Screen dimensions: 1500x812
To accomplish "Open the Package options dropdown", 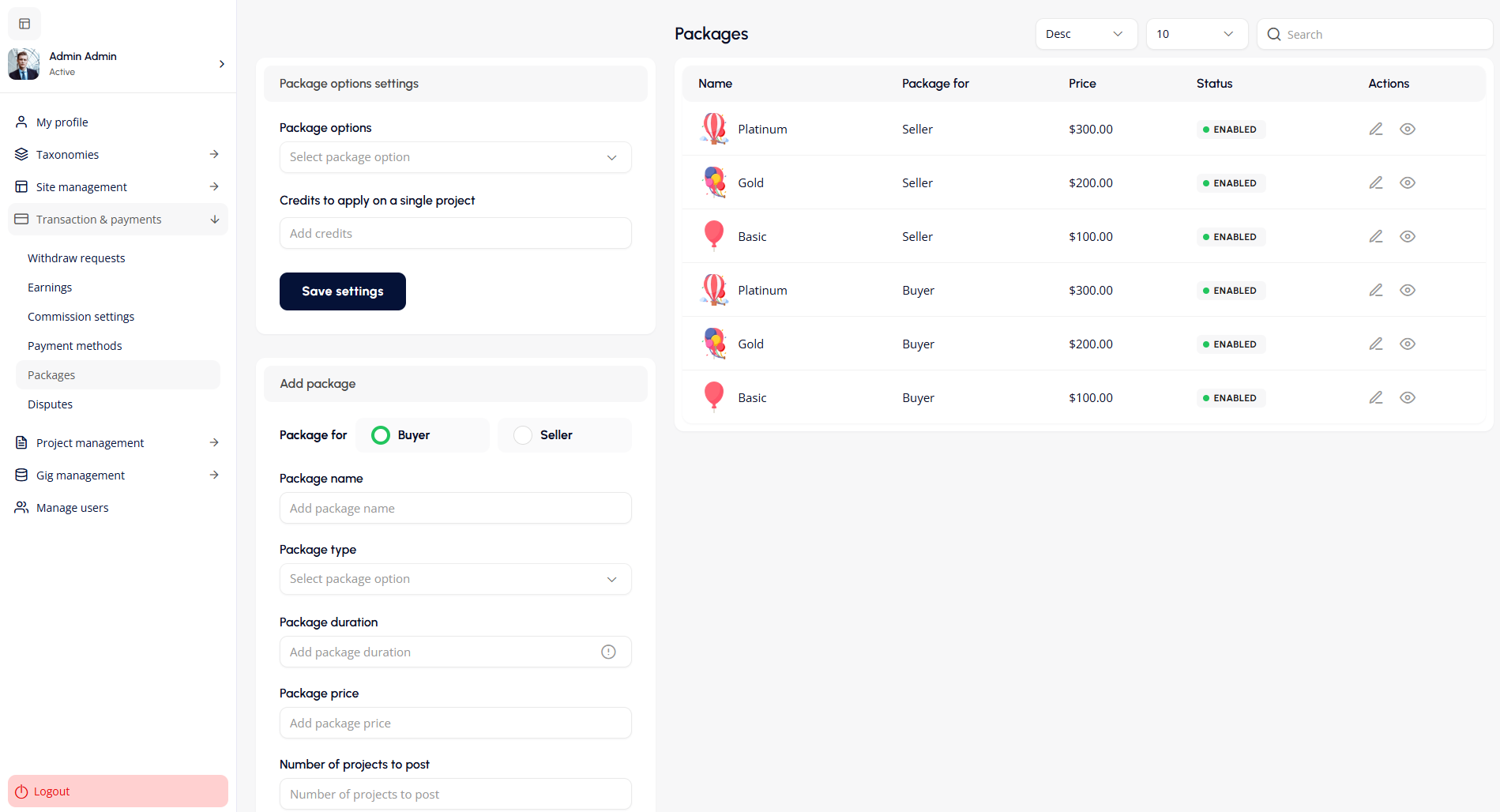I will [455, 157].
